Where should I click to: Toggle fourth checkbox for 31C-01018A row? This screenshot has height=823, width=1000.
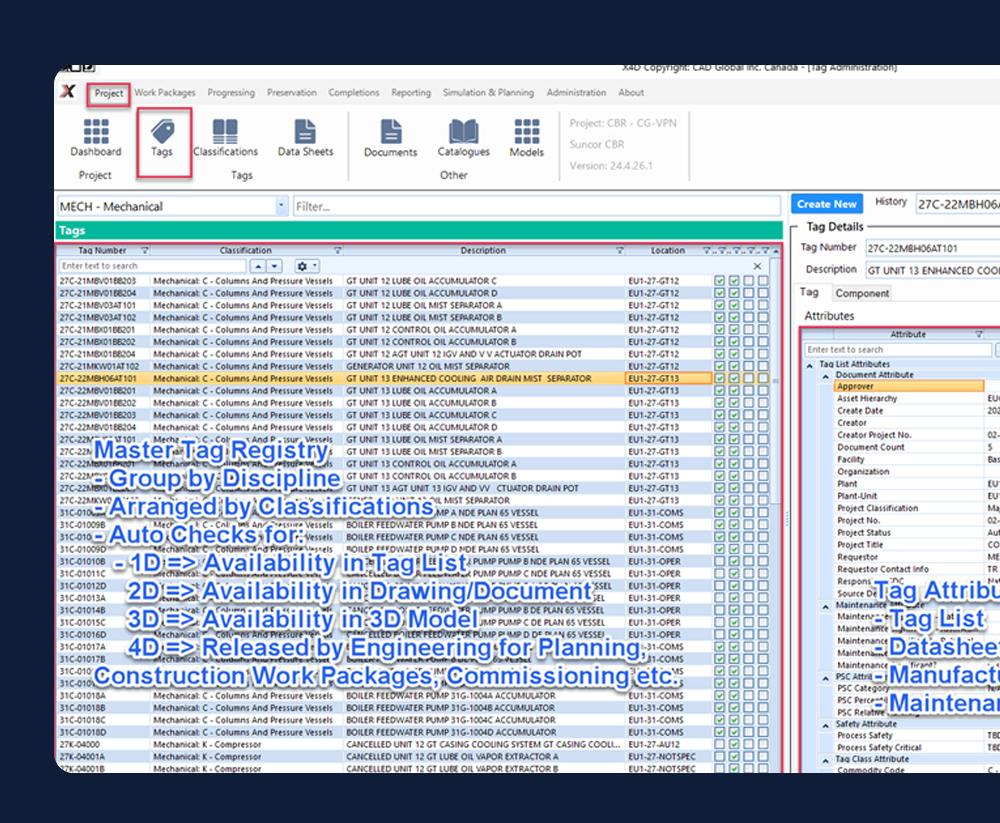[763, 696]
